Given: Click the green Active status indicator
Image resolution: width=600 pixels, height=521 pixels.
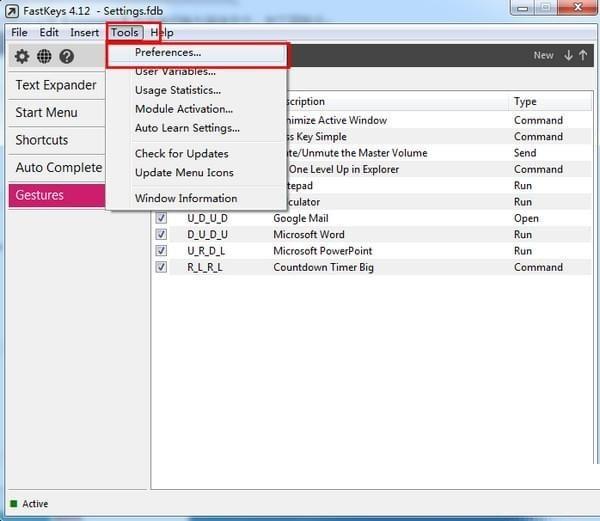Looking at the screenshot, I should click(14, 504).
